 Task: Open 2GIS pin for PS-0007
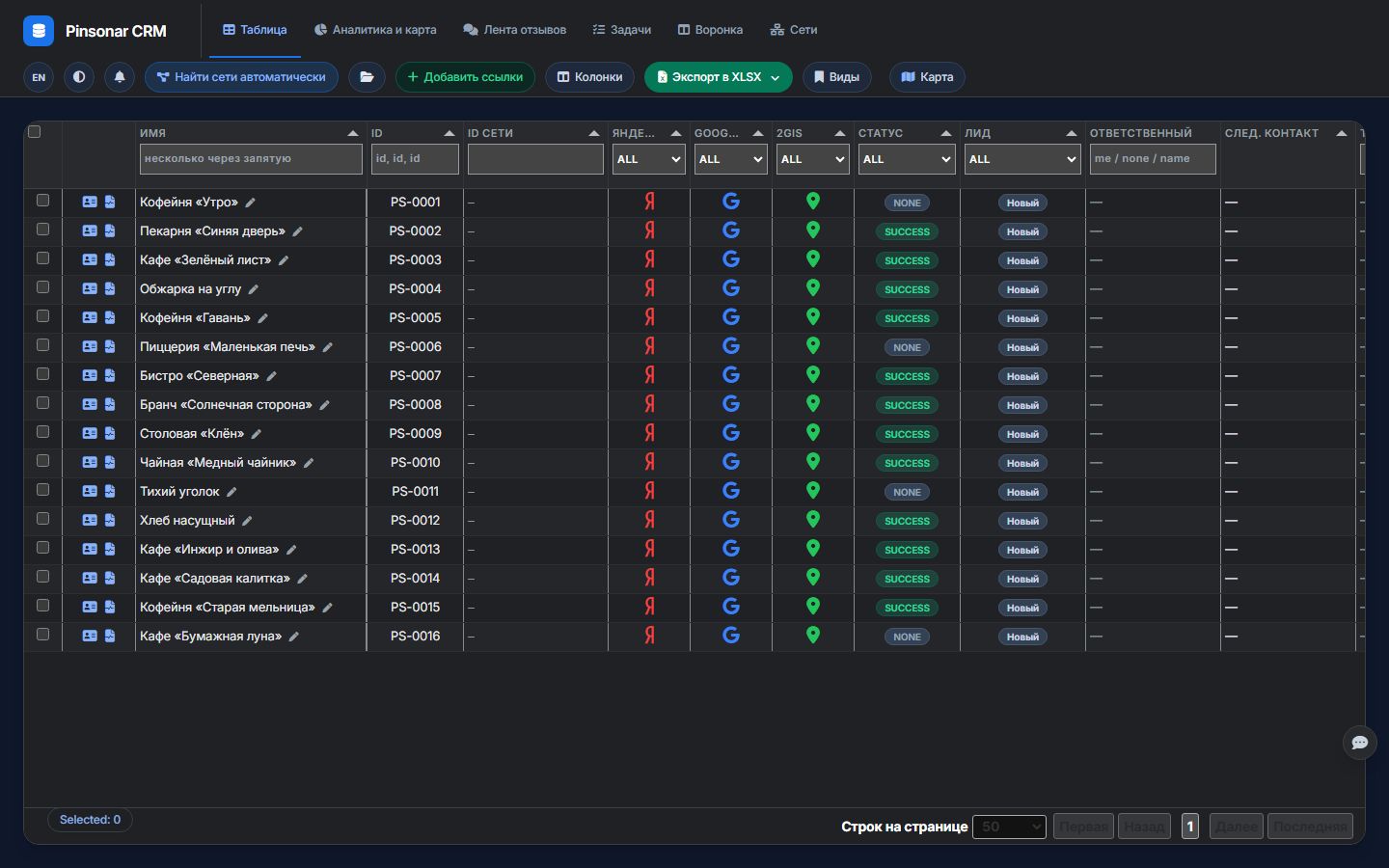click(x=813, y=374)
